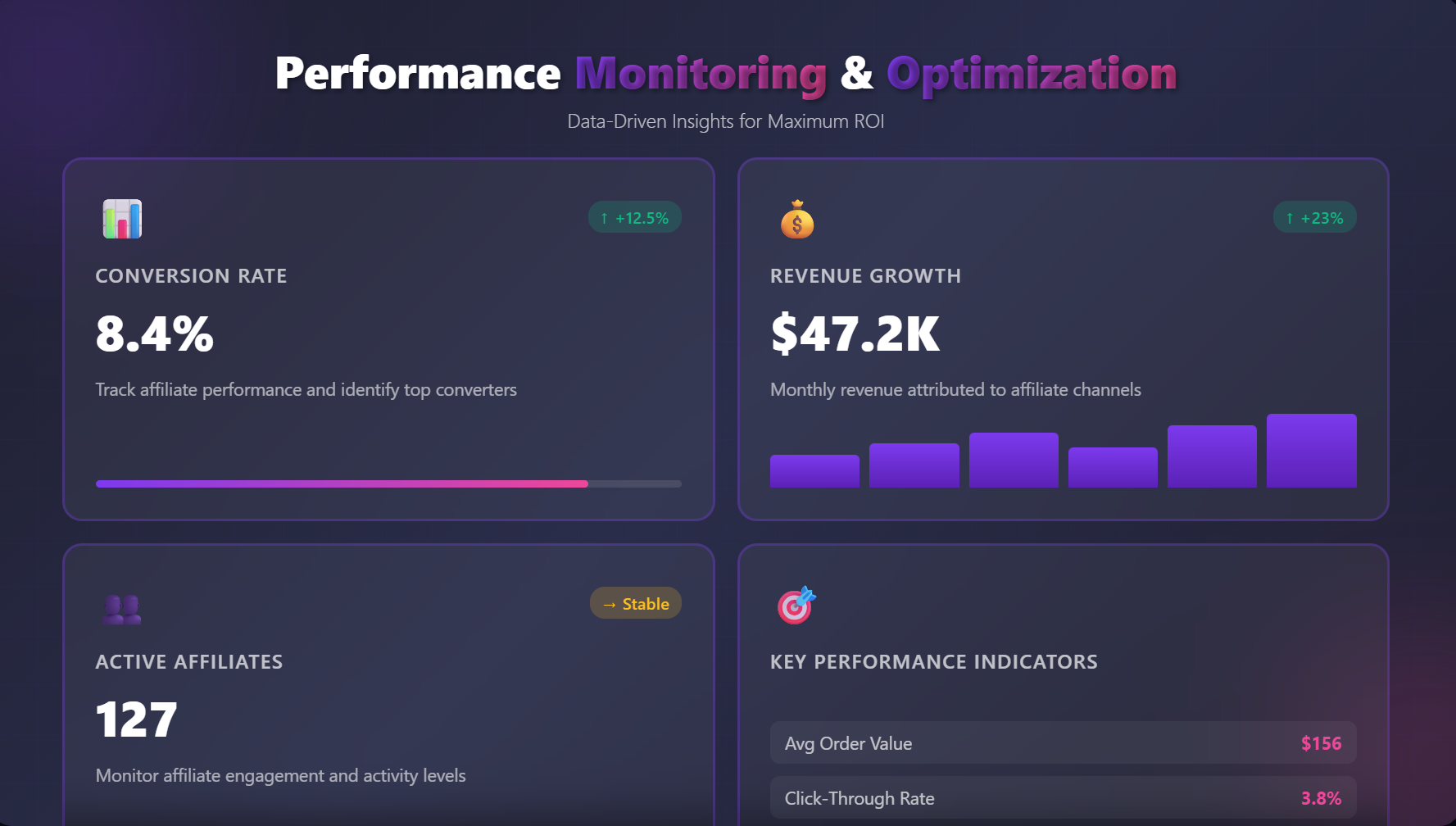Viewport: 1456px width, 826px height.
Task: Select the yellow Stable status badge
Action: pos(635,604)
